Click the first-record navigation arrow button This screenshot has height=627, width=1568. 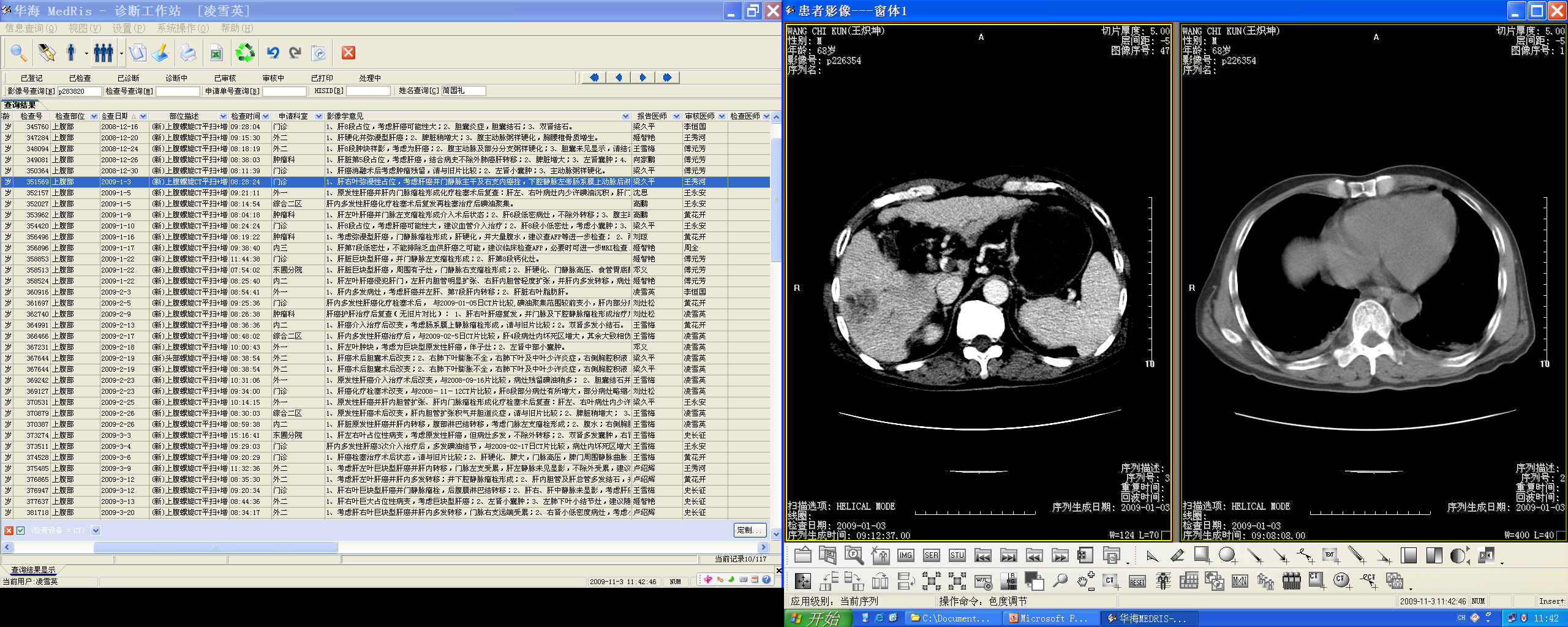pyautogui.click(x=594, y=78)
